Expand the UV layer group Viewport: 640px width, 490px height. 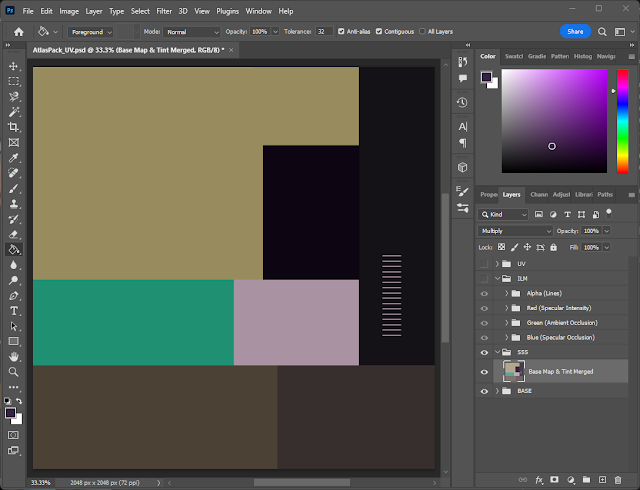click(497, 263)
